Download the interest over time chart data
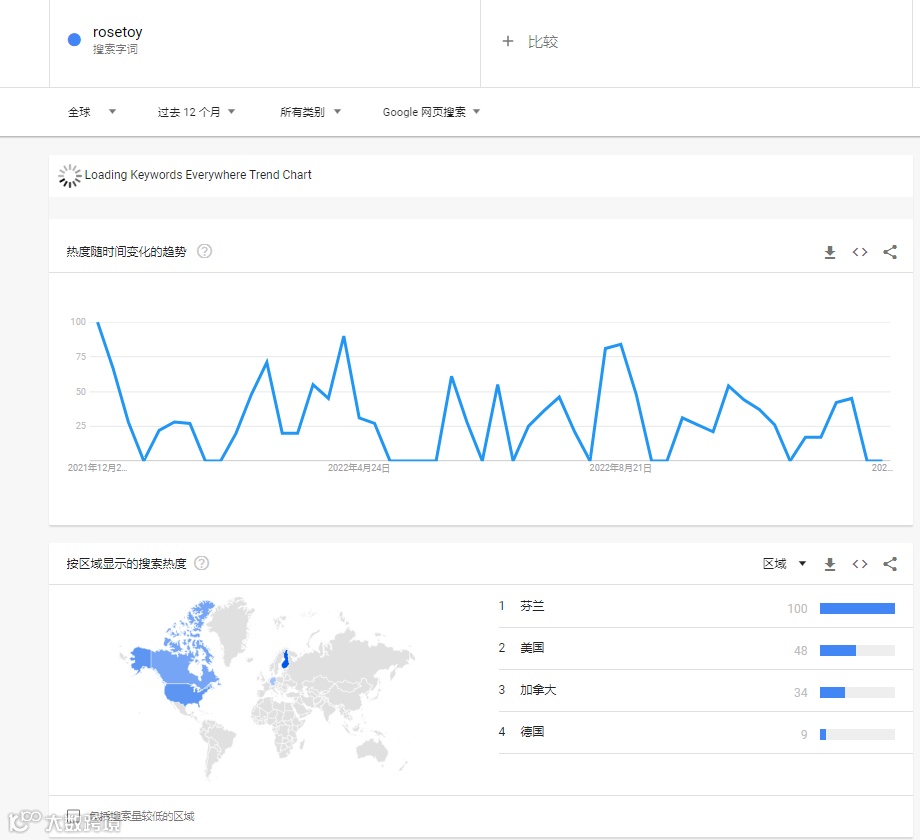The image size is (920, 840). (830, 252)
